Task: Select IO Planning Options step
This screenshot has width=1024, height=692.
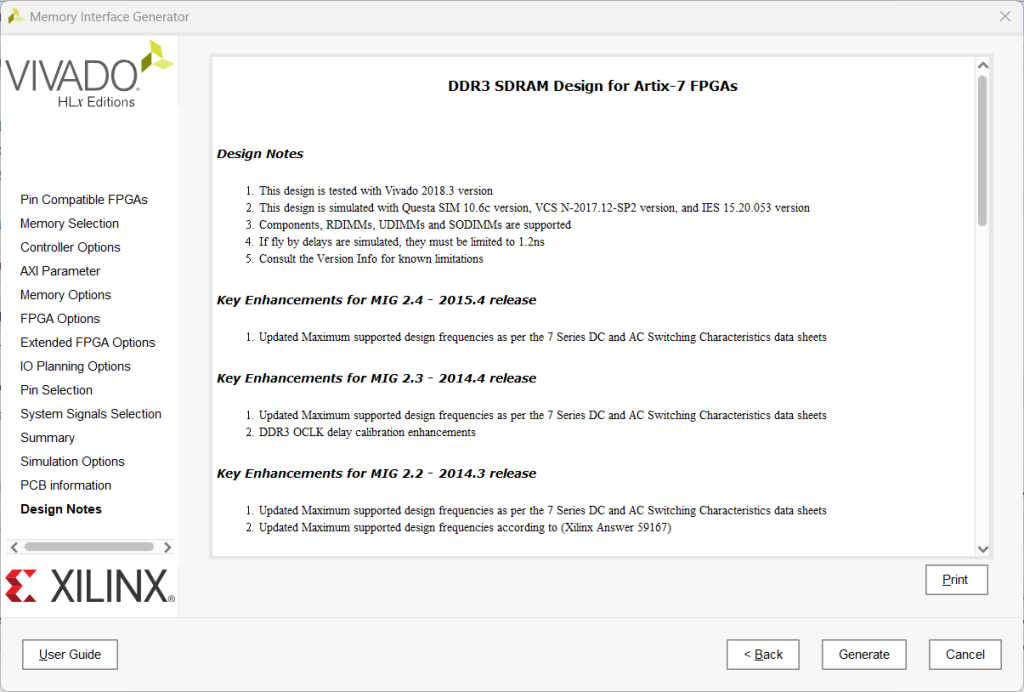Action: [75, 366]
